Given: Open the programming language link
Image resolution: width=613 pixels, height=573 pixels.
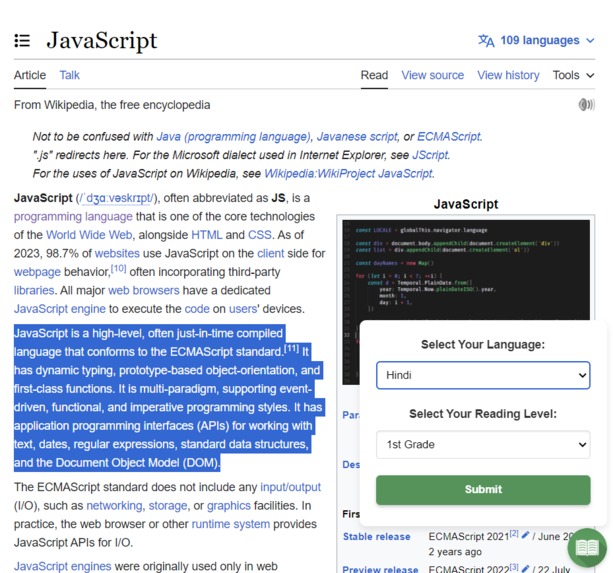Looking at the screenshot, I should pyautogui.click(x=73, y=217).
